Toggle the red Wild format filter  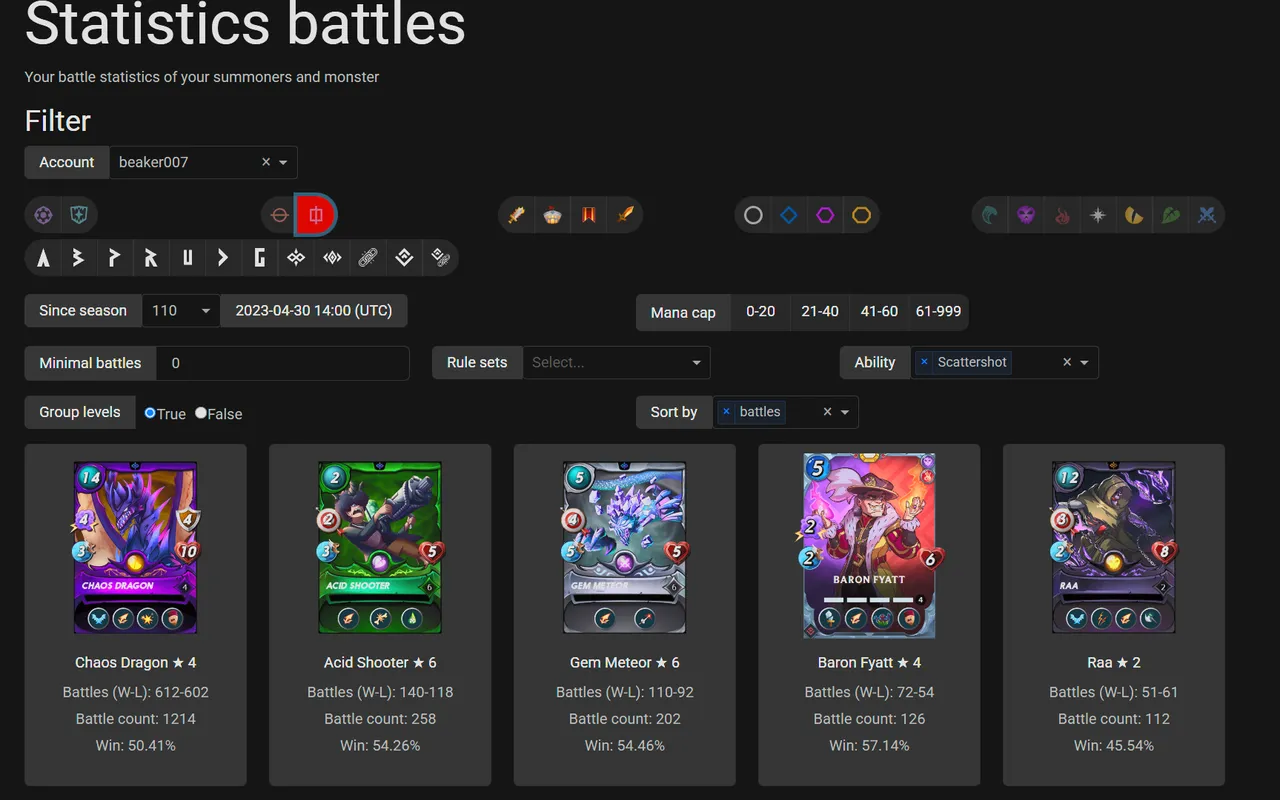pos(316,215)
